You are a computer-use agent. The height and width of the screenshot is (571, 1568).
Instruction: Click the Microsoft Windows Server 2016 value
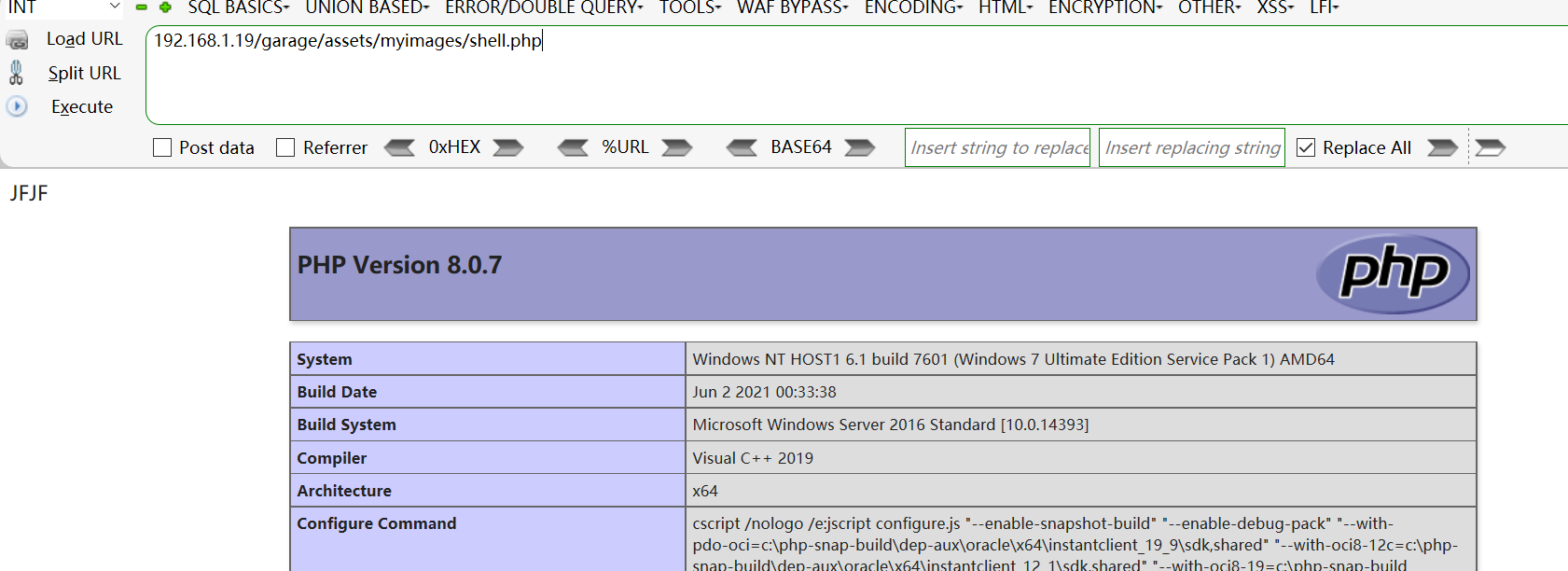pos(890,425)
